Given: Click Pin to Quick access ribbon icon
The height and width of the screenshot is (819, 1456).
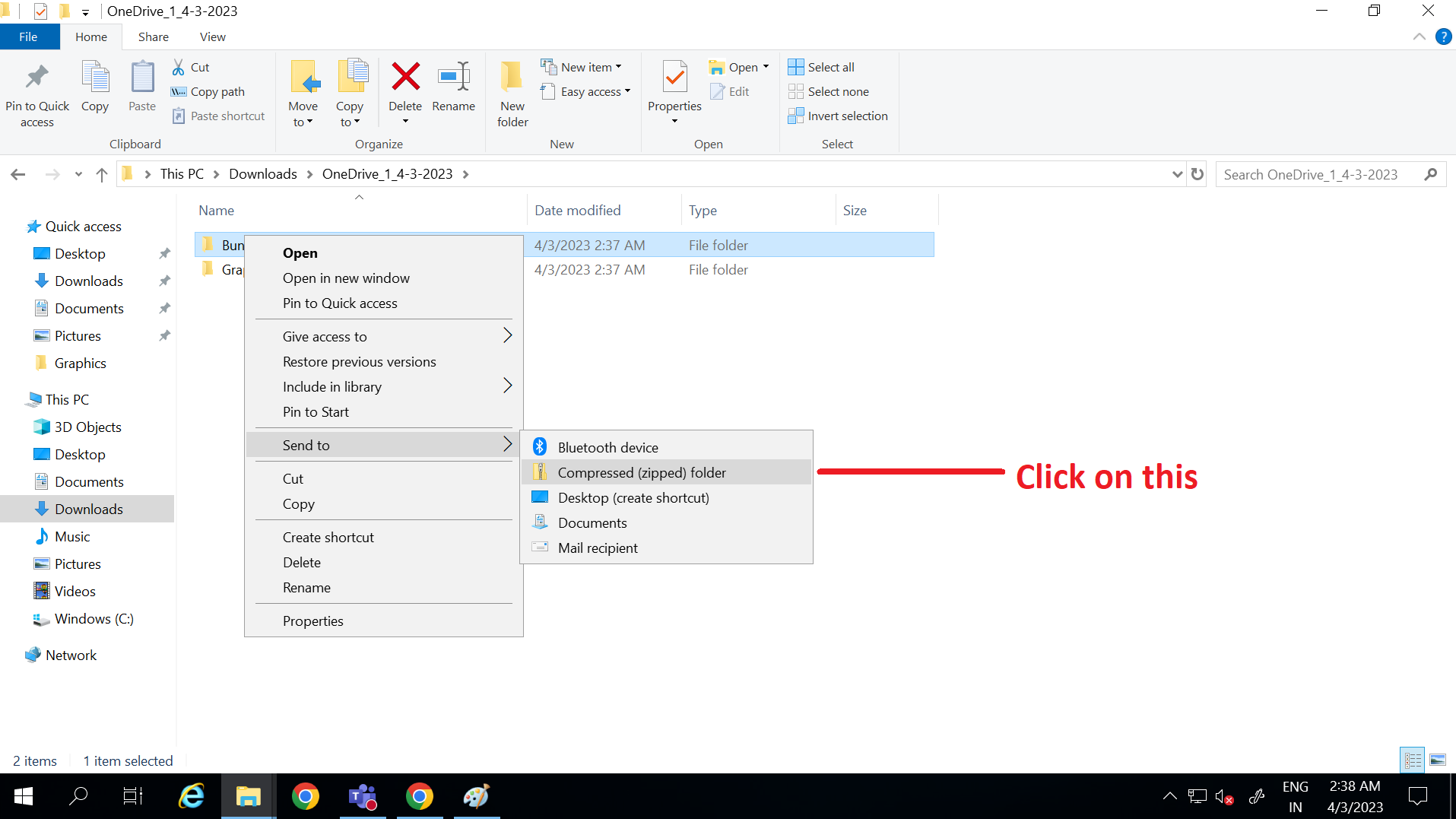Looking at the screenshot, I should point(36,77).
